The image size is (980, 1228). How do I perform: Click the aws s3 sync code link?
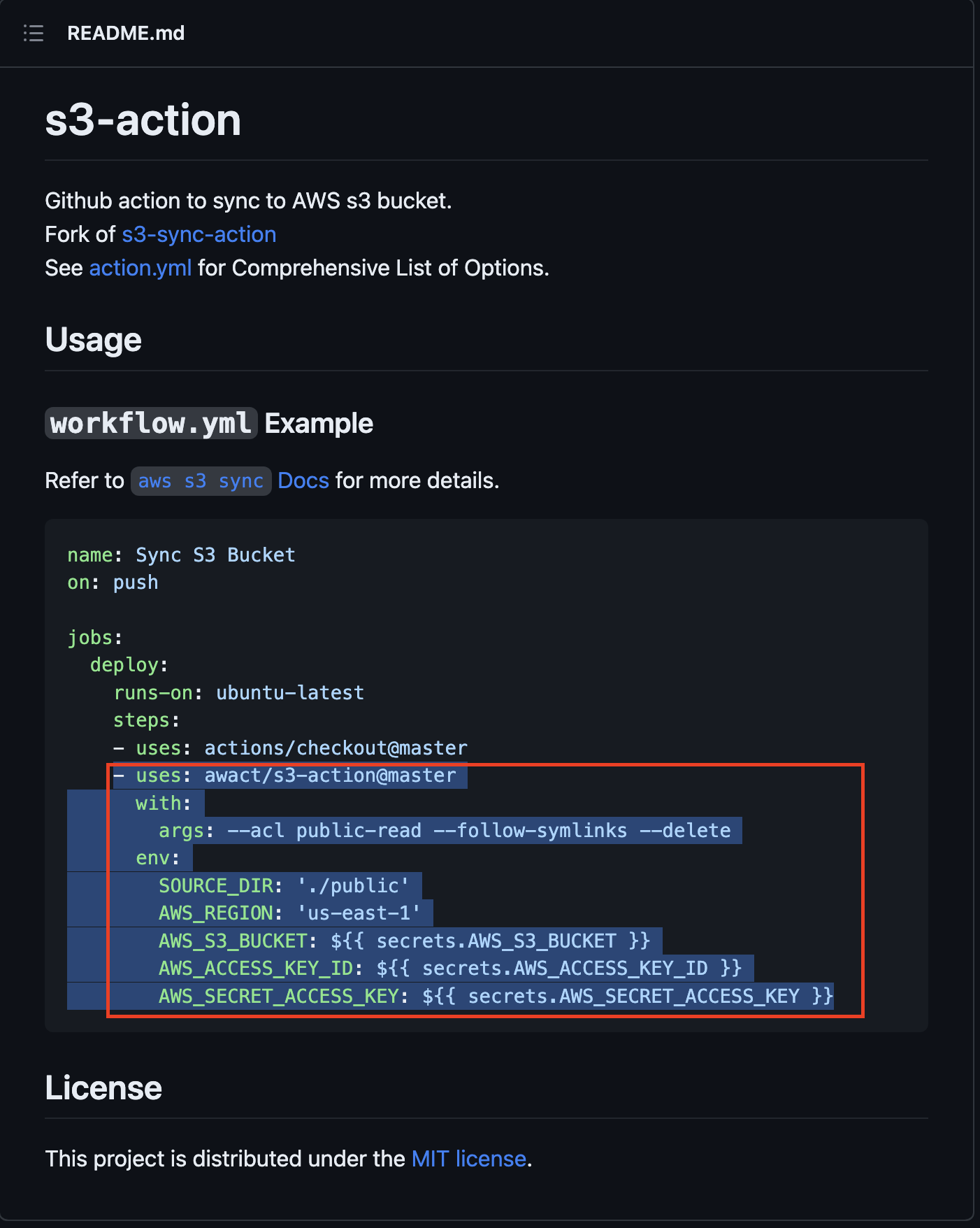click(201, 481)
